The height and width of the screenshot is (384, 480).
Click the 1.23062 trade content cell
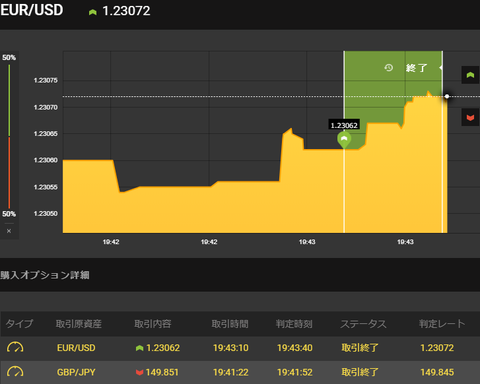tap(158, 348)
